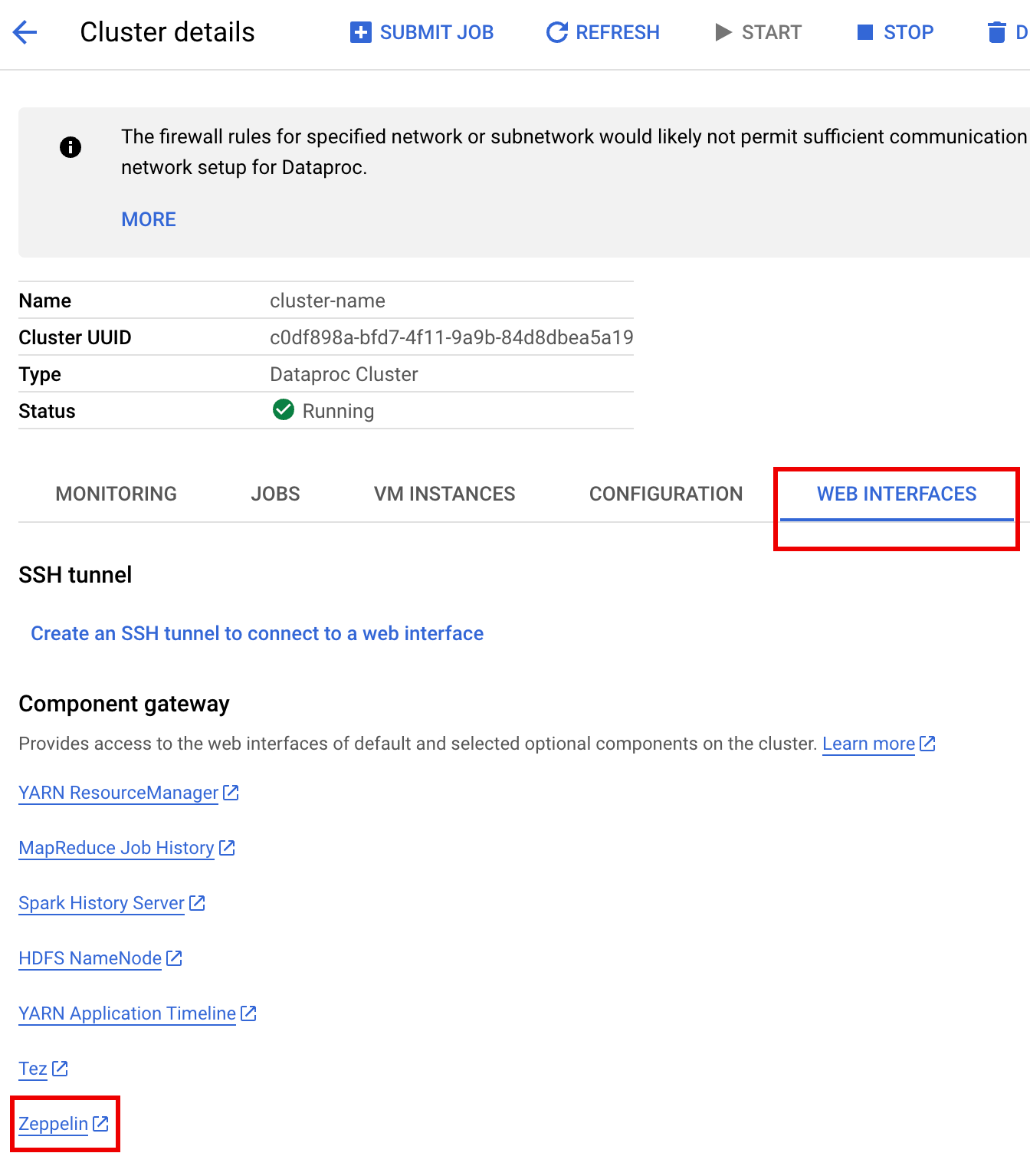Open the Jobs tab
Screen dimensions: 1030x1176
[275, 494]
